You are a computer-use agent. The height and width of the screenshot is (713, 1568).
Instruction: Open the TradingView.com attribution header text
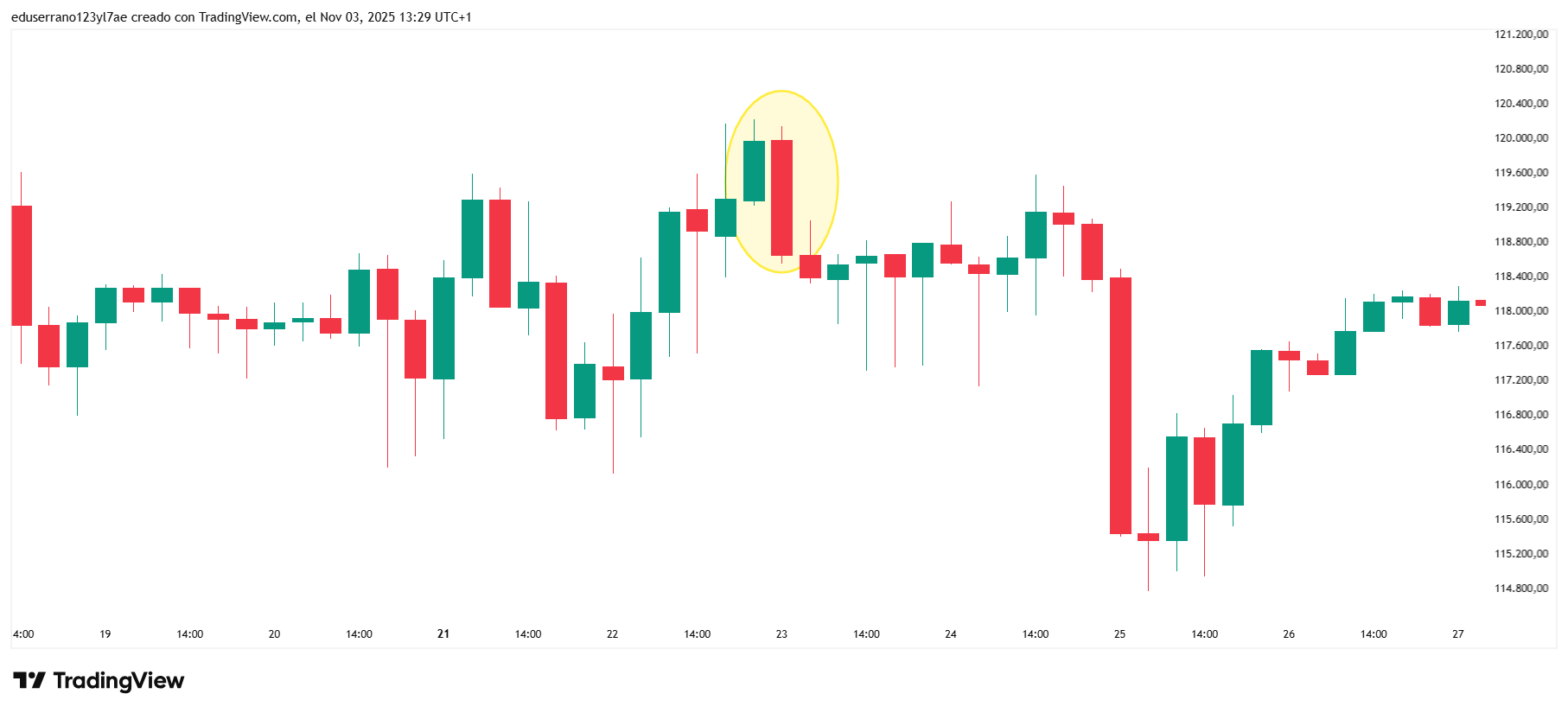click(241, 17)
